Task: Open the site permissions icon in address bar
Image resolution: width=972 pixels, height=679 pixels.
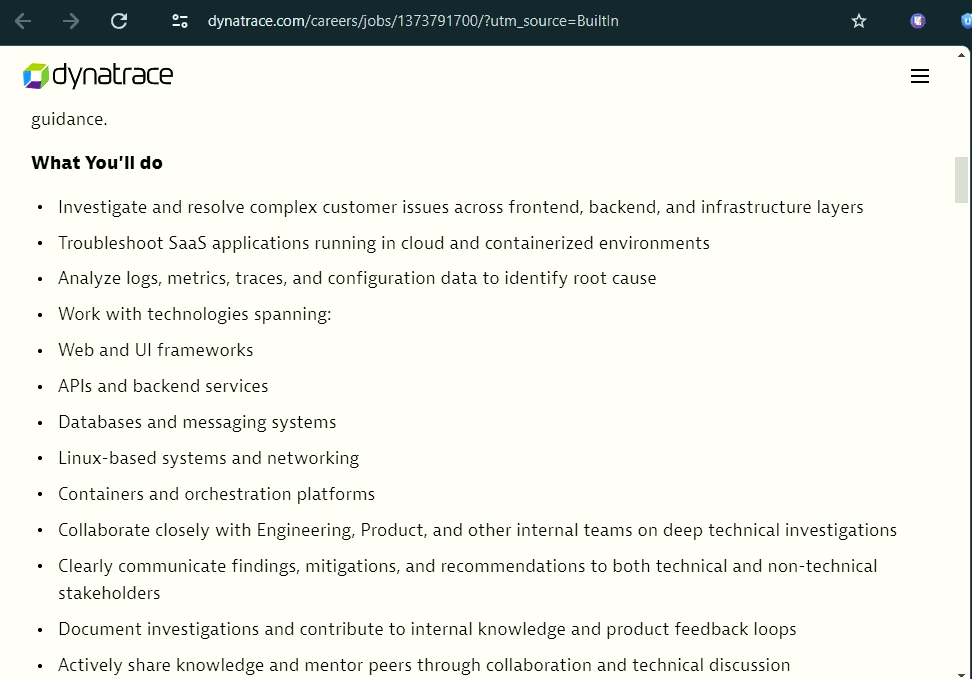Action: point(179,21)
